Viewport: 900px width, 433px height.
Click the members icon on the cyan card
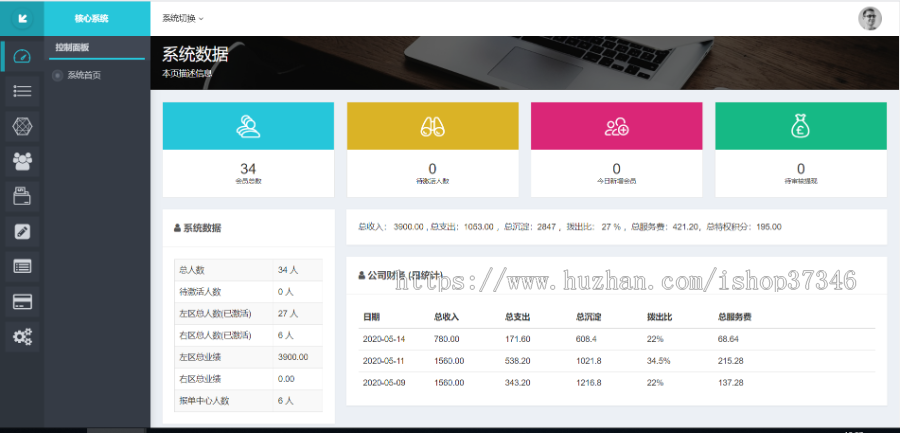click(x=248, y=126)
